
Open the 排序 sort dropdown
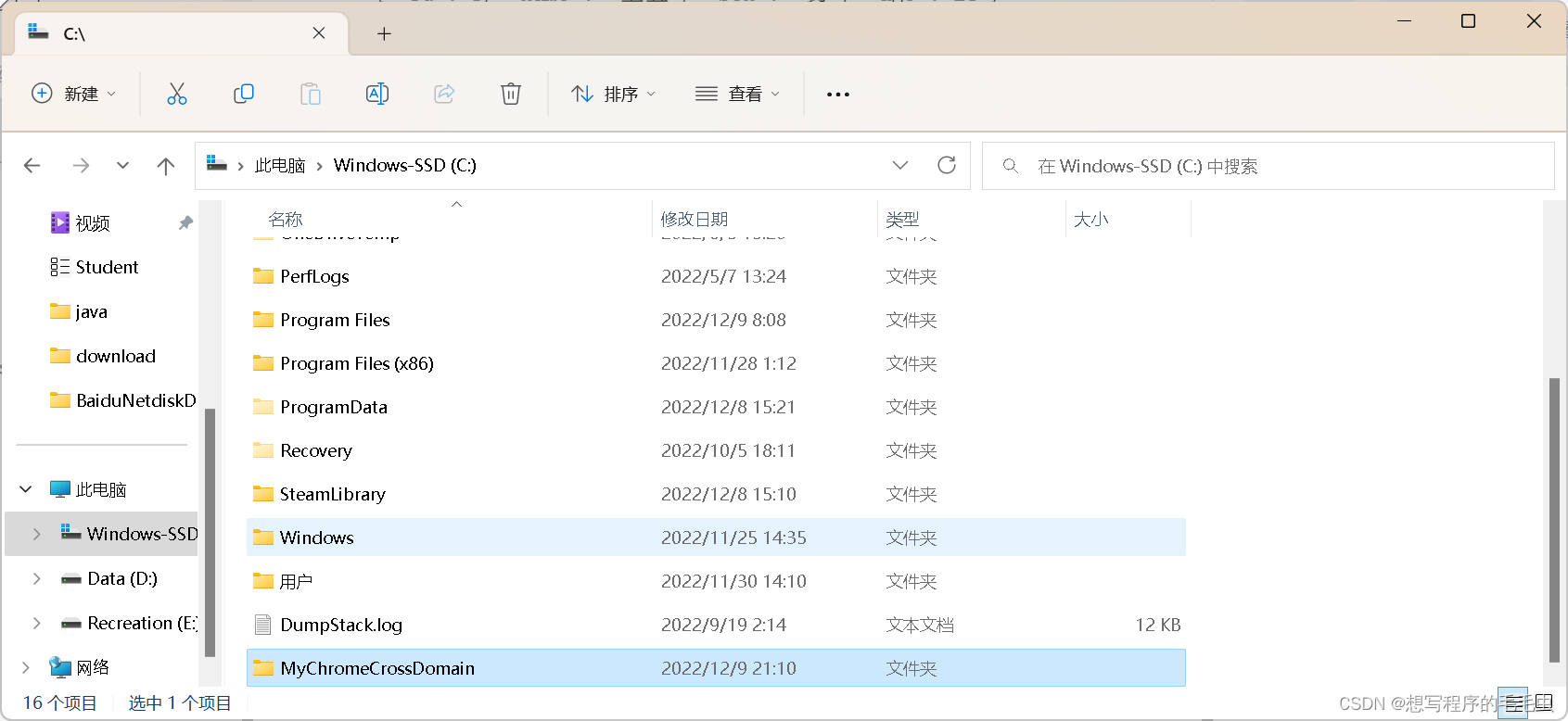click(x=614, y=94)
